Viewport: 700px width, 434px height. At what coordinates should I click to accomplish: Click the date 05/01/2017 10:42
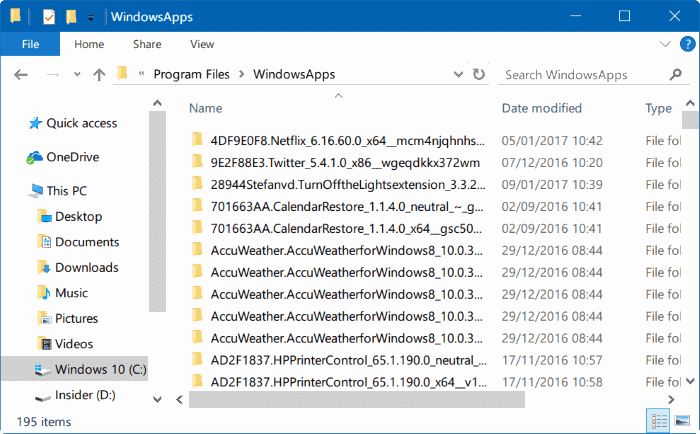click(552, 141)
